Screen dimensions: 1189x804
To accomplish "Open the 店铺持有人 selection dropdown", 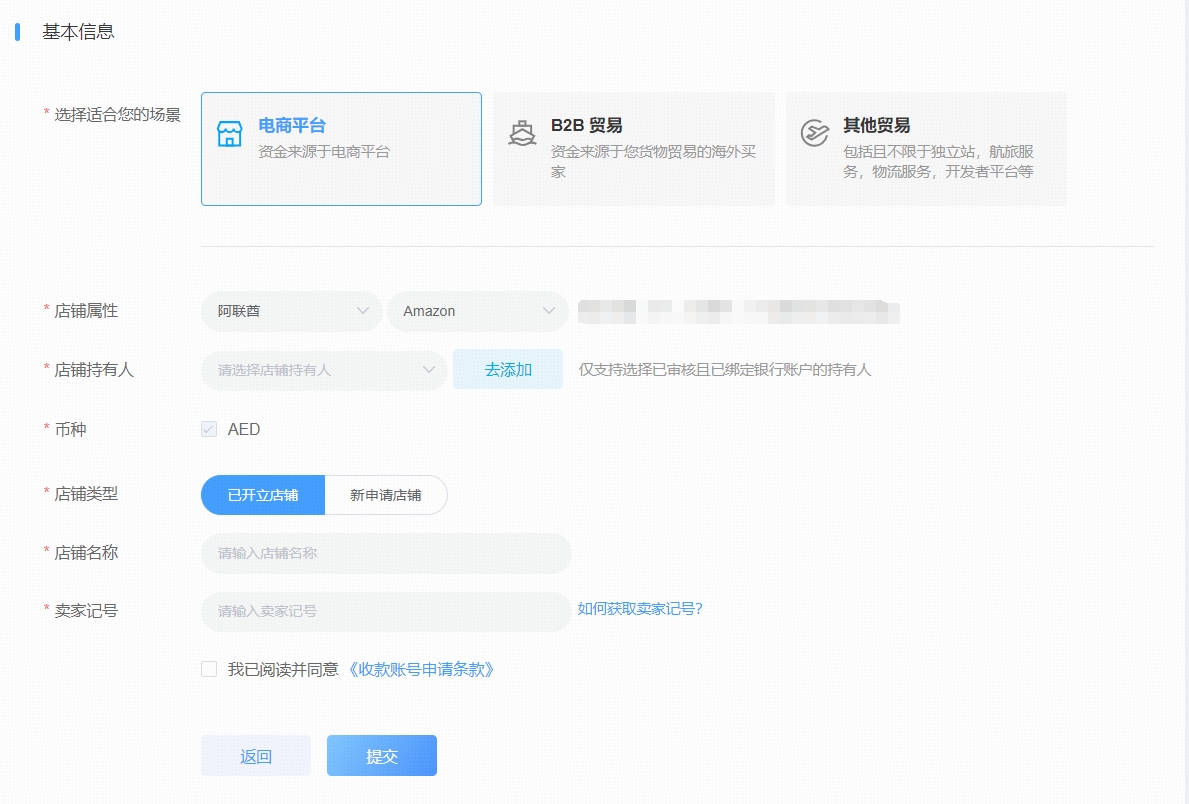I will (x=324, y=369).
